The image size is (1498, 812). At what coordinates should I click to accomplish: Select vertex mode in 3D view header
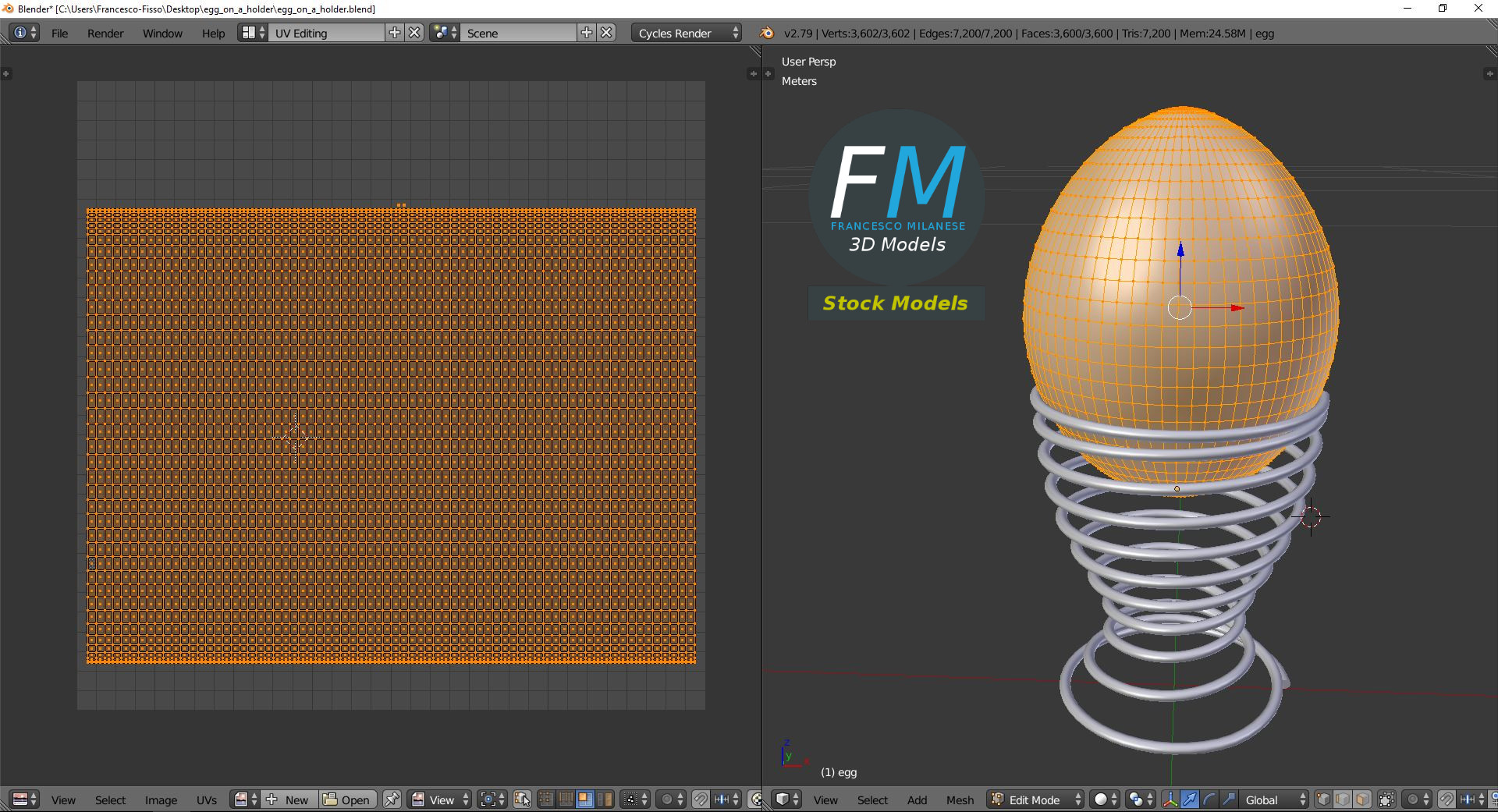(1323, 800)
